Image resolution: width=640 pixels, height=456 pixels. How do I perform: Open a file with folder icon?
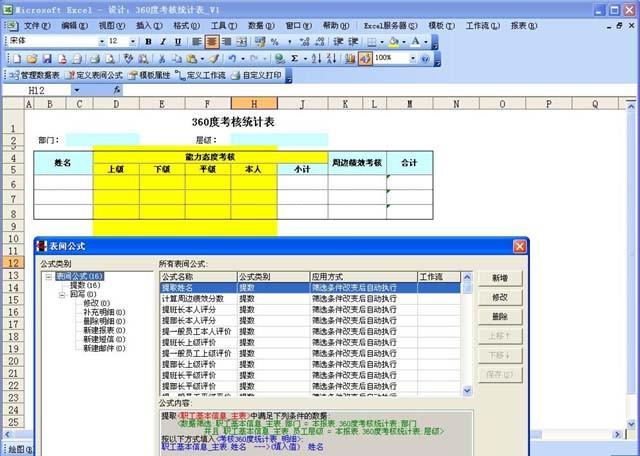32,59
